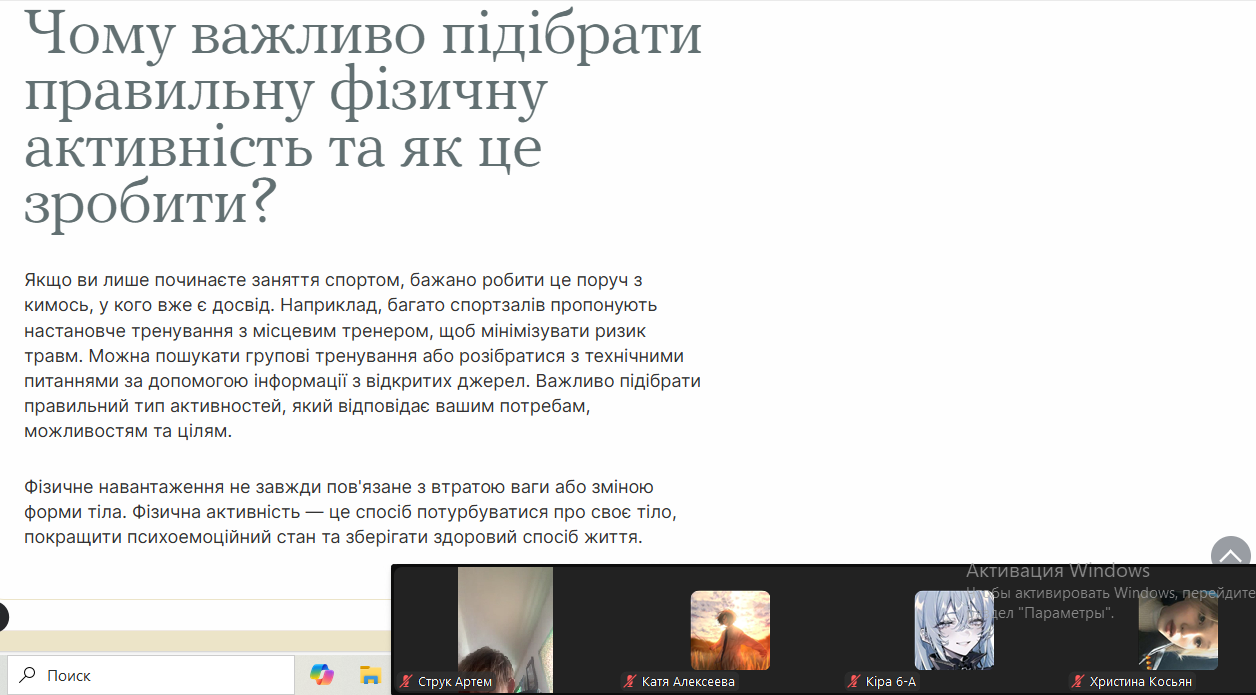Screen dimensions: 1256x695
Task: Select Христина Косьян's avatar thumbnail
Action: pos(1178,630)
